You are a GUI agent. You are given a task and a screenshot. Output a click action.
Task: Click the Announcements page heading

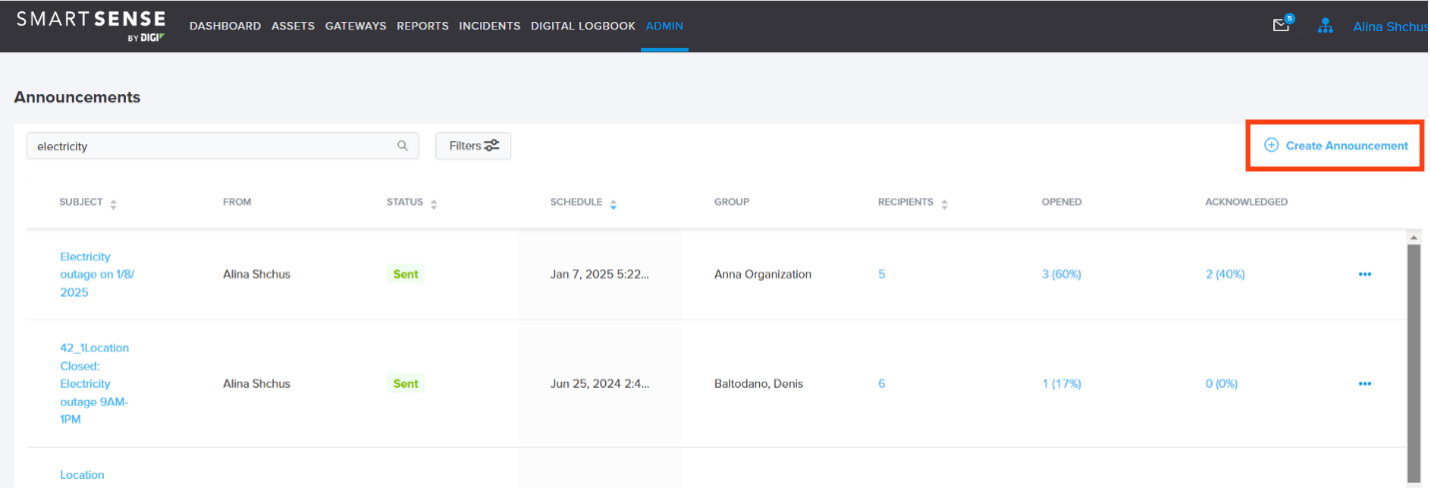[x=77, y=97]
